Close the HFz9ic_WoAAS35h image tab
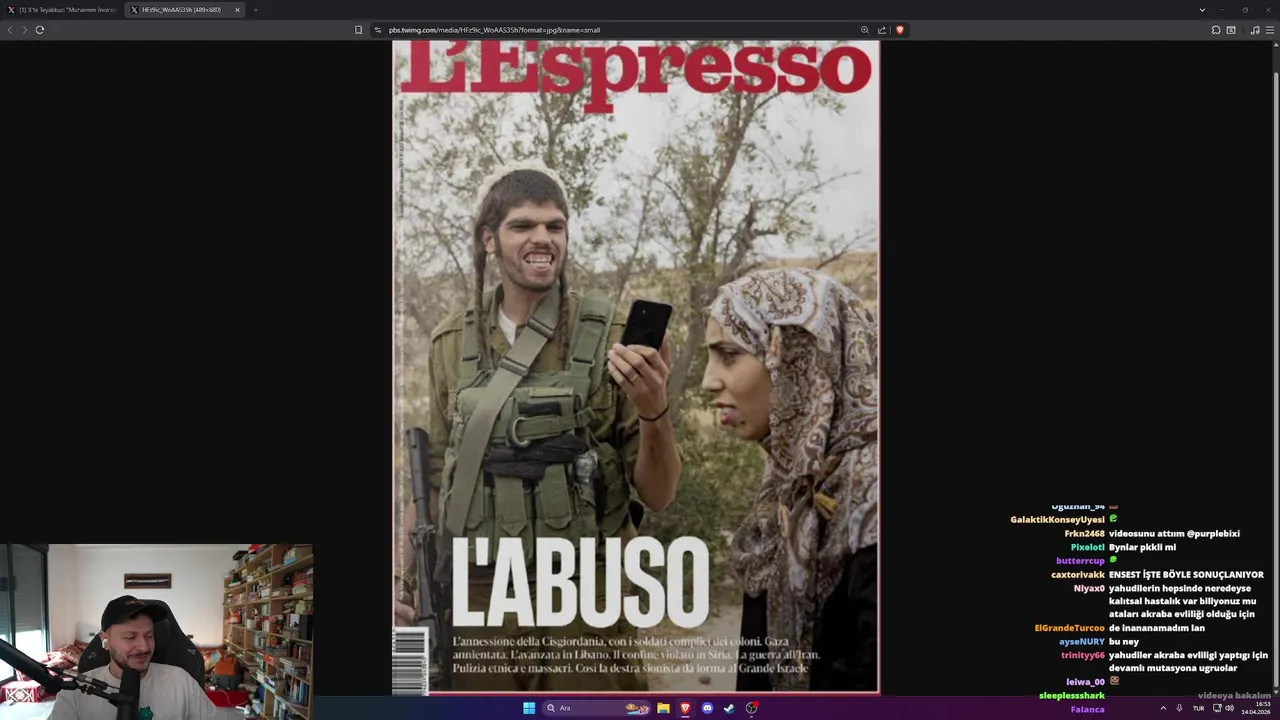Viewport: 1280px width, 720px height. tap(237, 10)
